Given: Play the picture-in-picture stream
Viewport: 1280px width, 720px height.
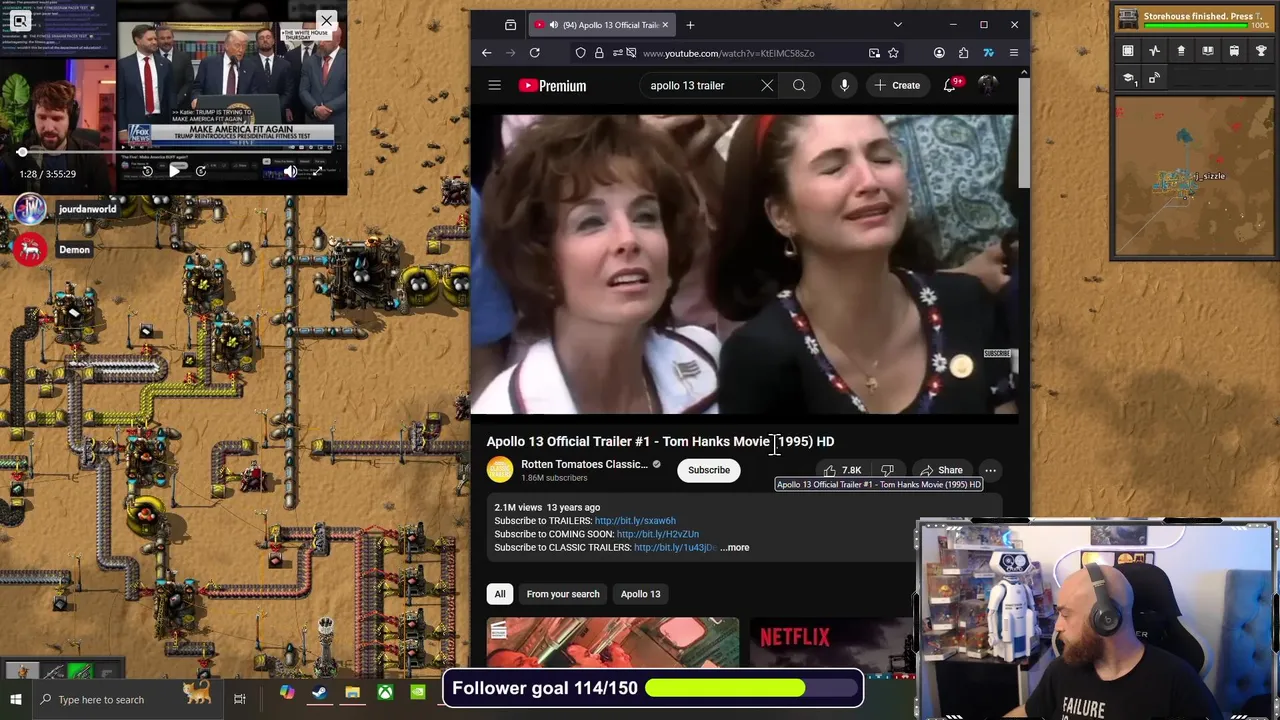Looking at the screenshot, I should (x=174, y=171).
